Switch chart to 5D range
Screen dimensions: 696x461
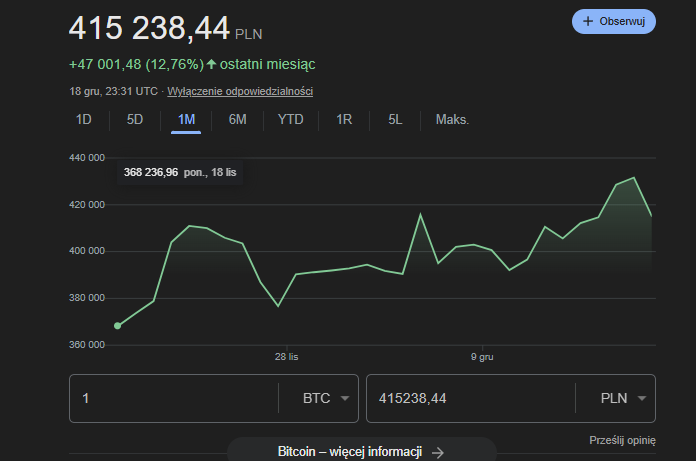135,119
